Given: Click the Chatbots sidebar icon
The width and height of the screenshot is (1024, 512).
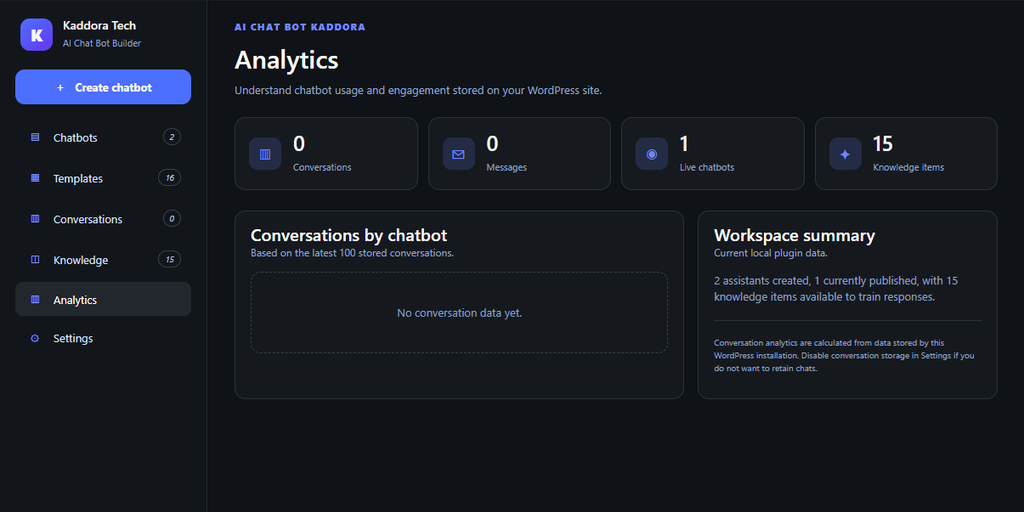Looking at the screenshot, I should (35, 138).
